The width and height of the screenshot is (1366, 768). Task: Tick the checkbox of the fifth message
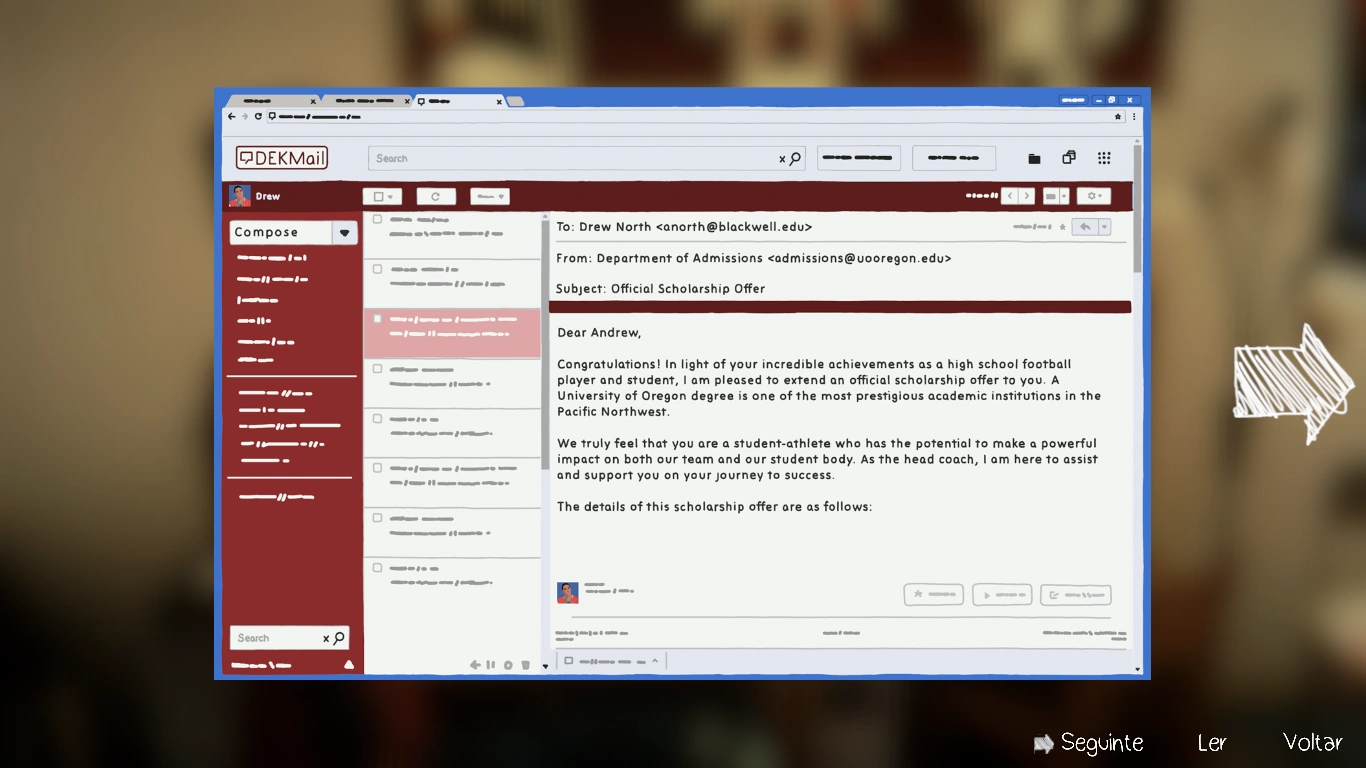point(378,418)
